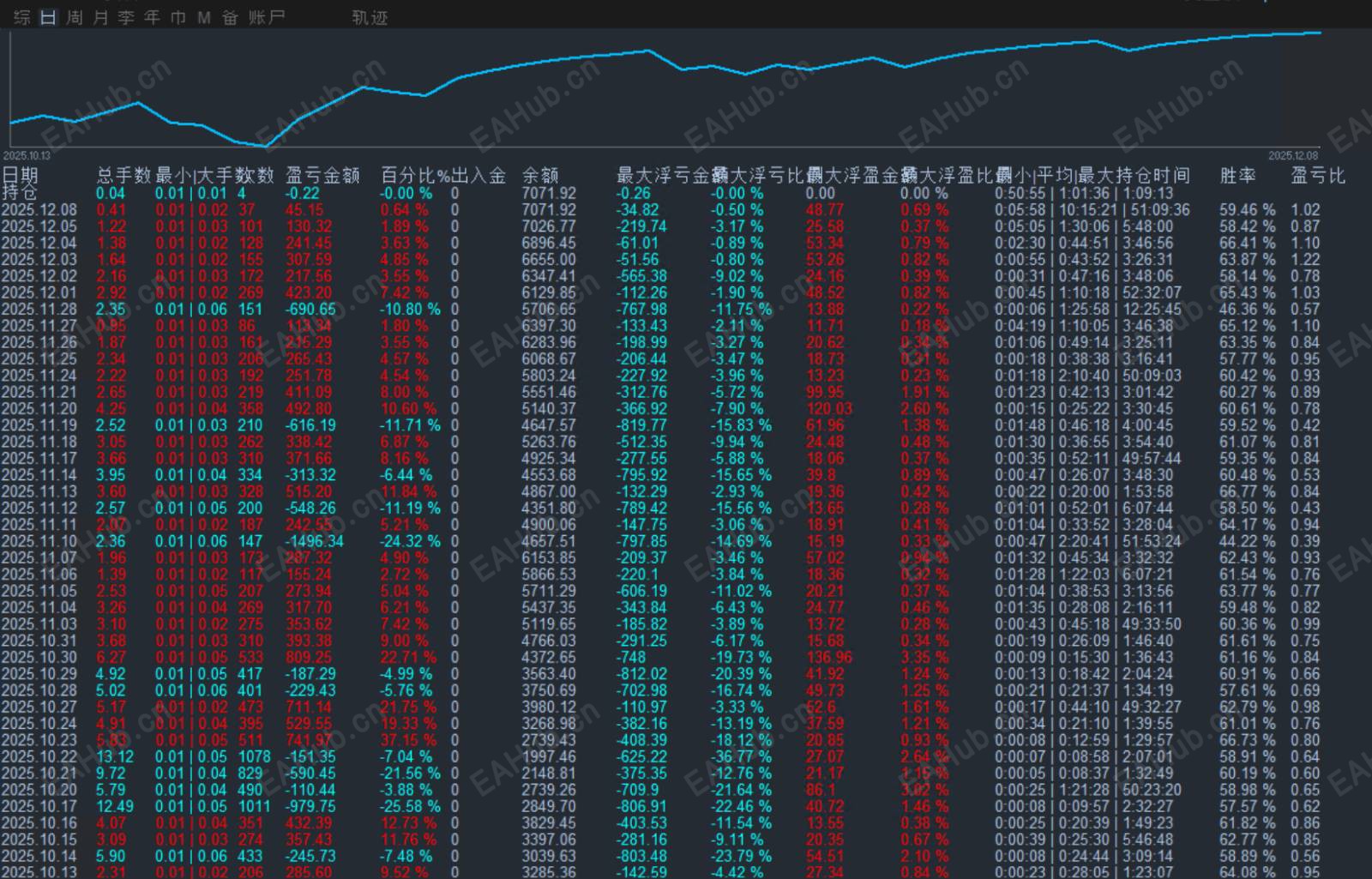Switch to the 月 monthly tab

click(100, 17)
